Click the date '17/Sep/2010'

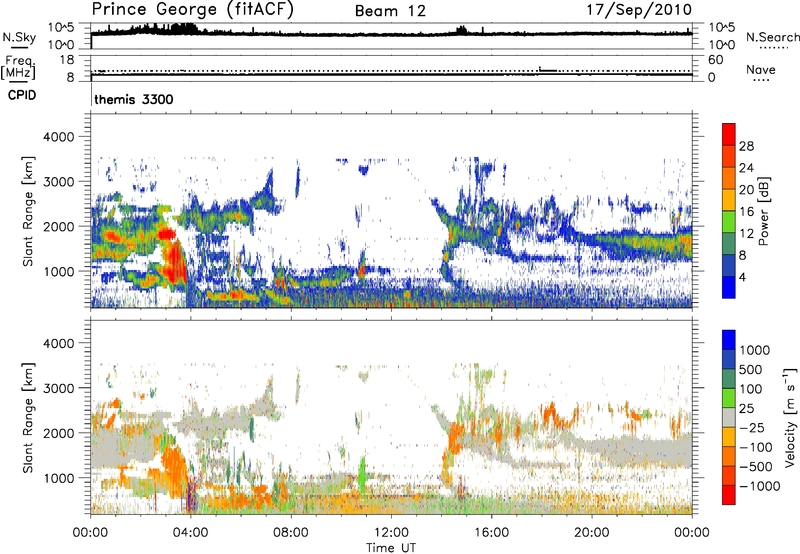pyautogui.click(x=639, y=10)
